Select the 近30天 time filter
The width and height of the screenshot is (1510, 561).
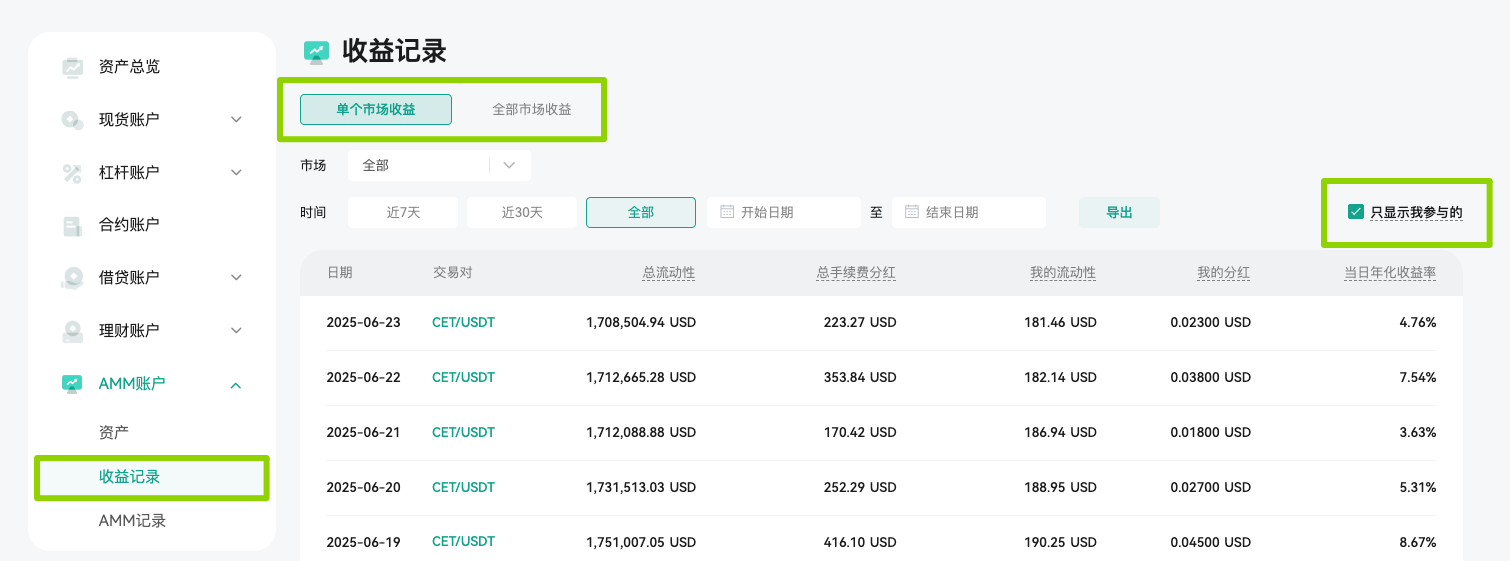(522, 212)
